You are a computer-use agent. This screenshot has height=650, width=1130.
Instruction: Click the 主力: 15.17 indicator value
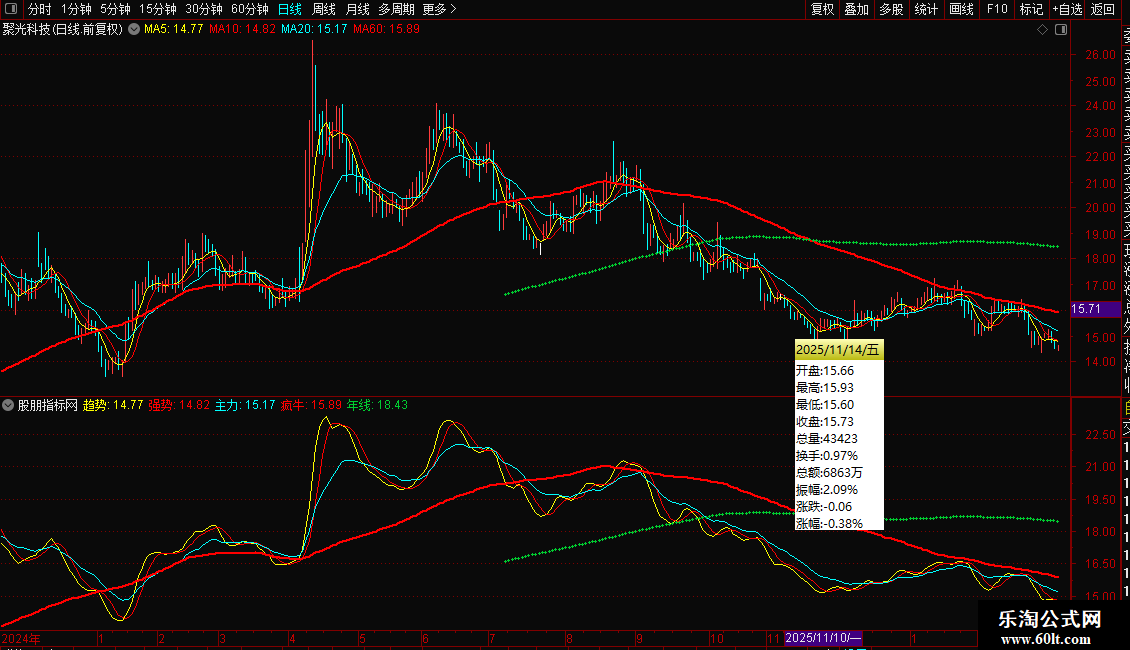tap(245, 405)
